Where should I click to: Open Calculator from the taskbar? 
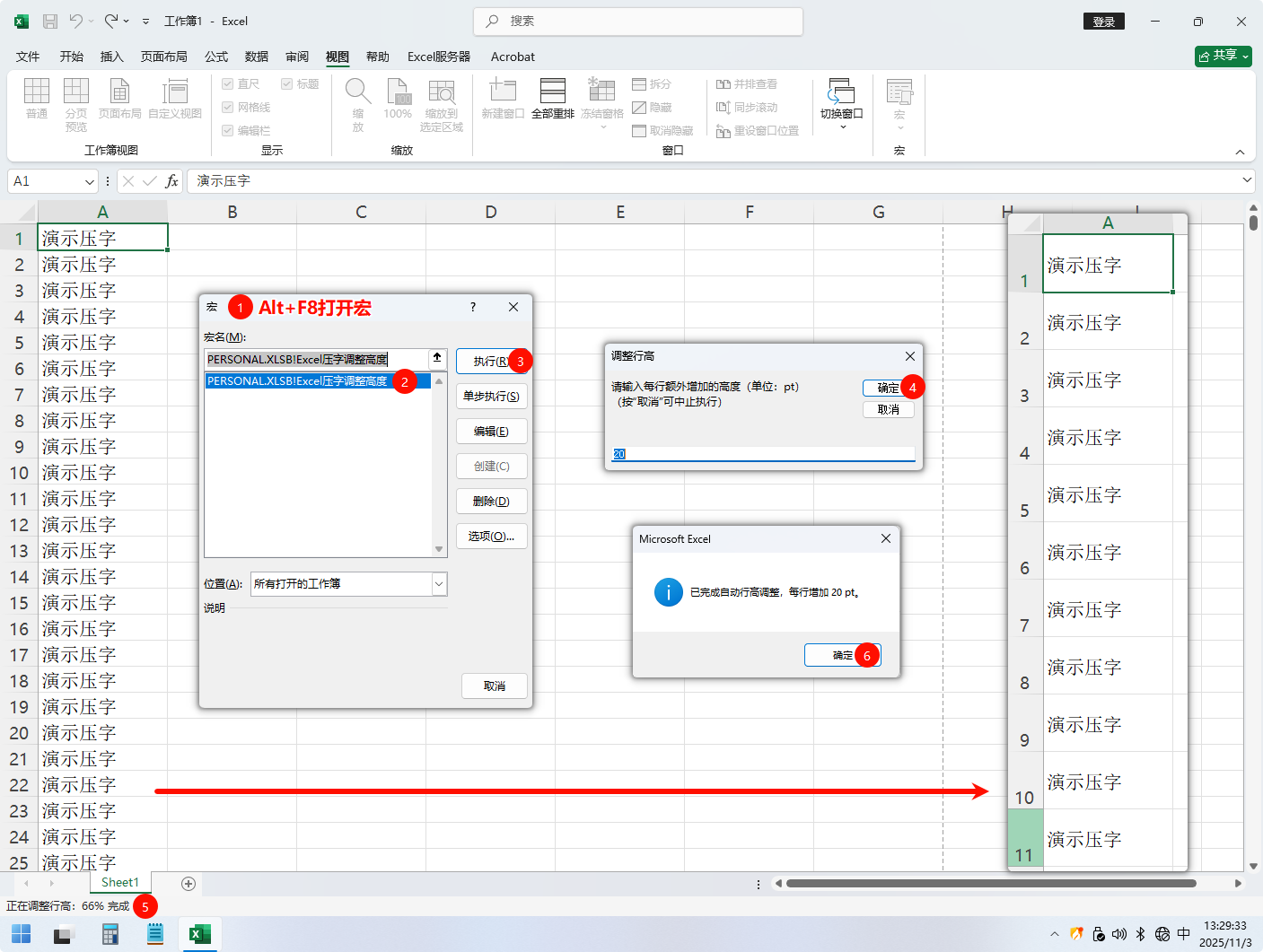click(110, 934)
